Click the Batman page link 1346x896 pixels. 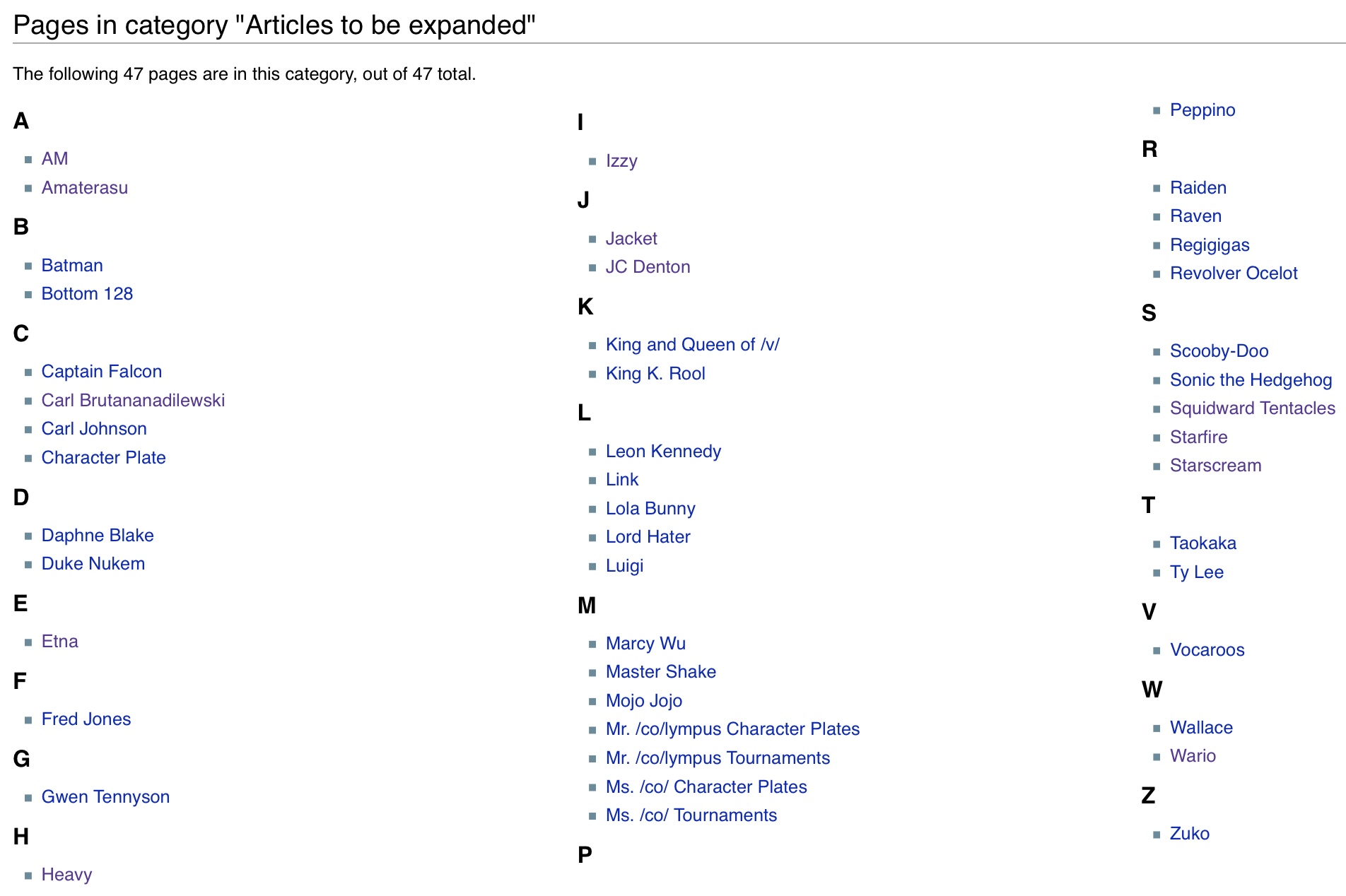[x=72, y=266]
